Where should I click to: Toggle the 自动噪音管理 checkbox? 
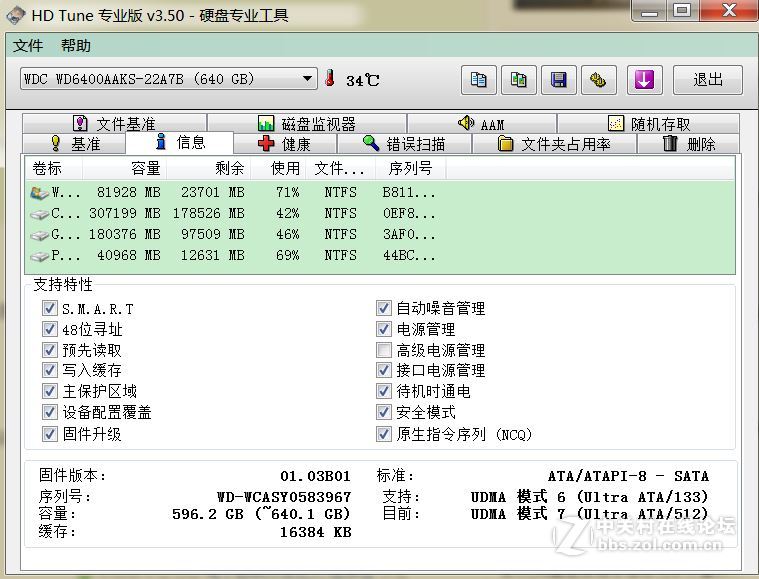pos(383,308)
